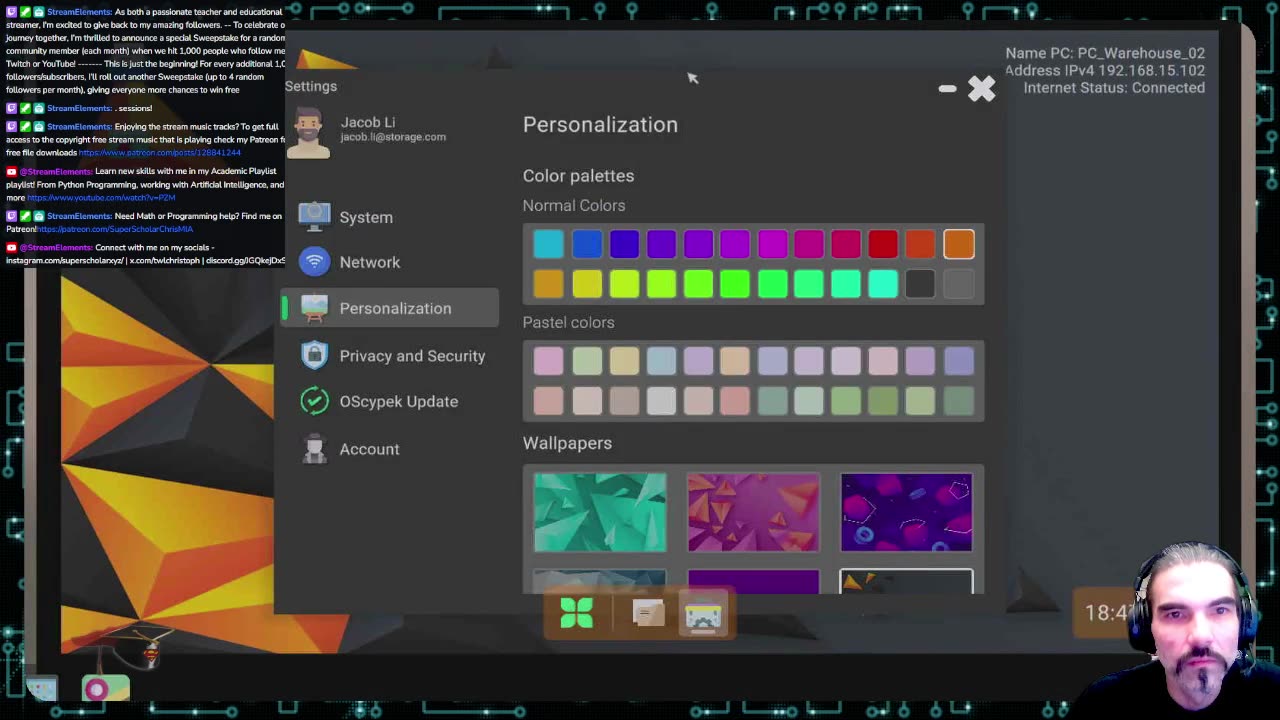Click Jacob Li's avatar picture
Image resolution: width=1280 pixels, height=720 pixels.
[x=308, y=133]
